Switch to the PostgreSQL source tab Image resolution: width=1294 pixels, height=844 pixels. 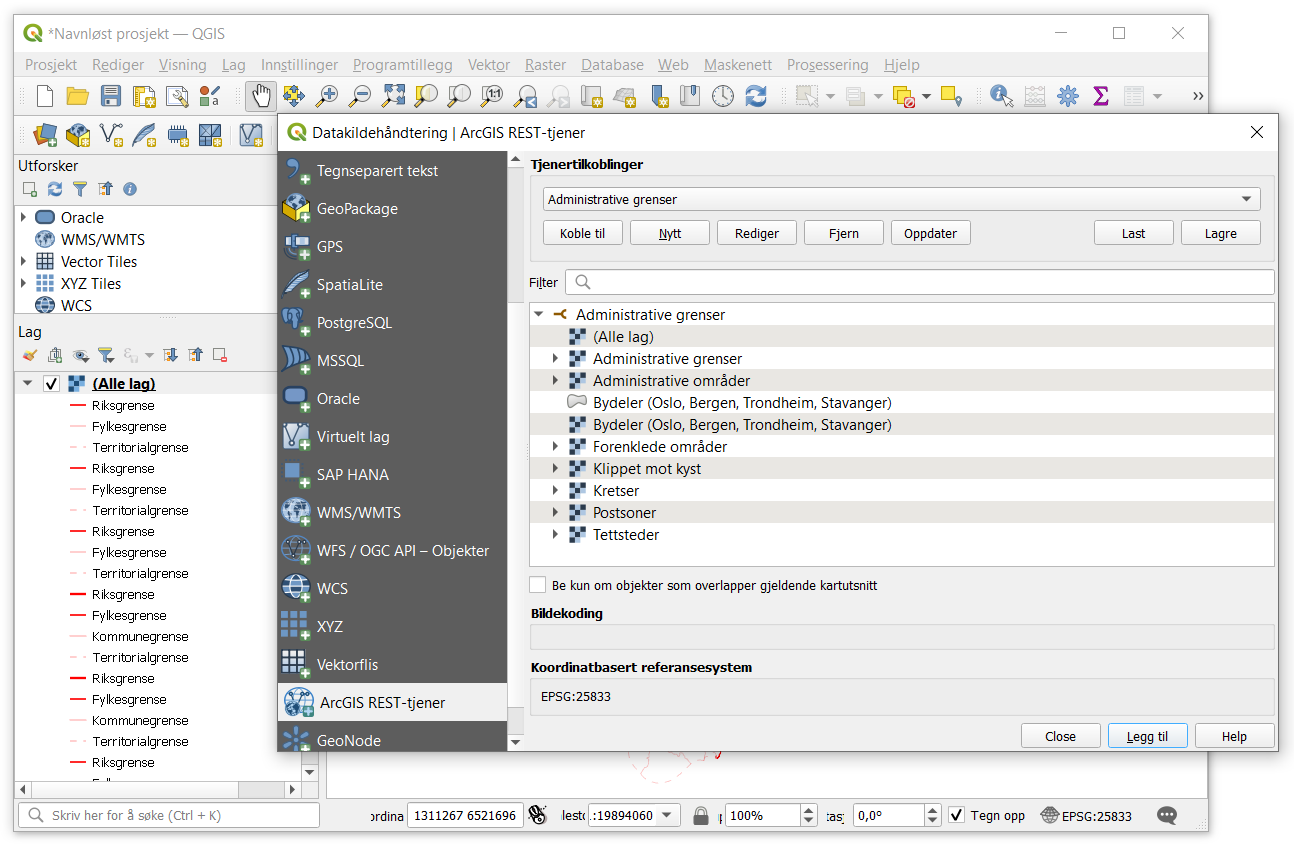click(392, 323)
